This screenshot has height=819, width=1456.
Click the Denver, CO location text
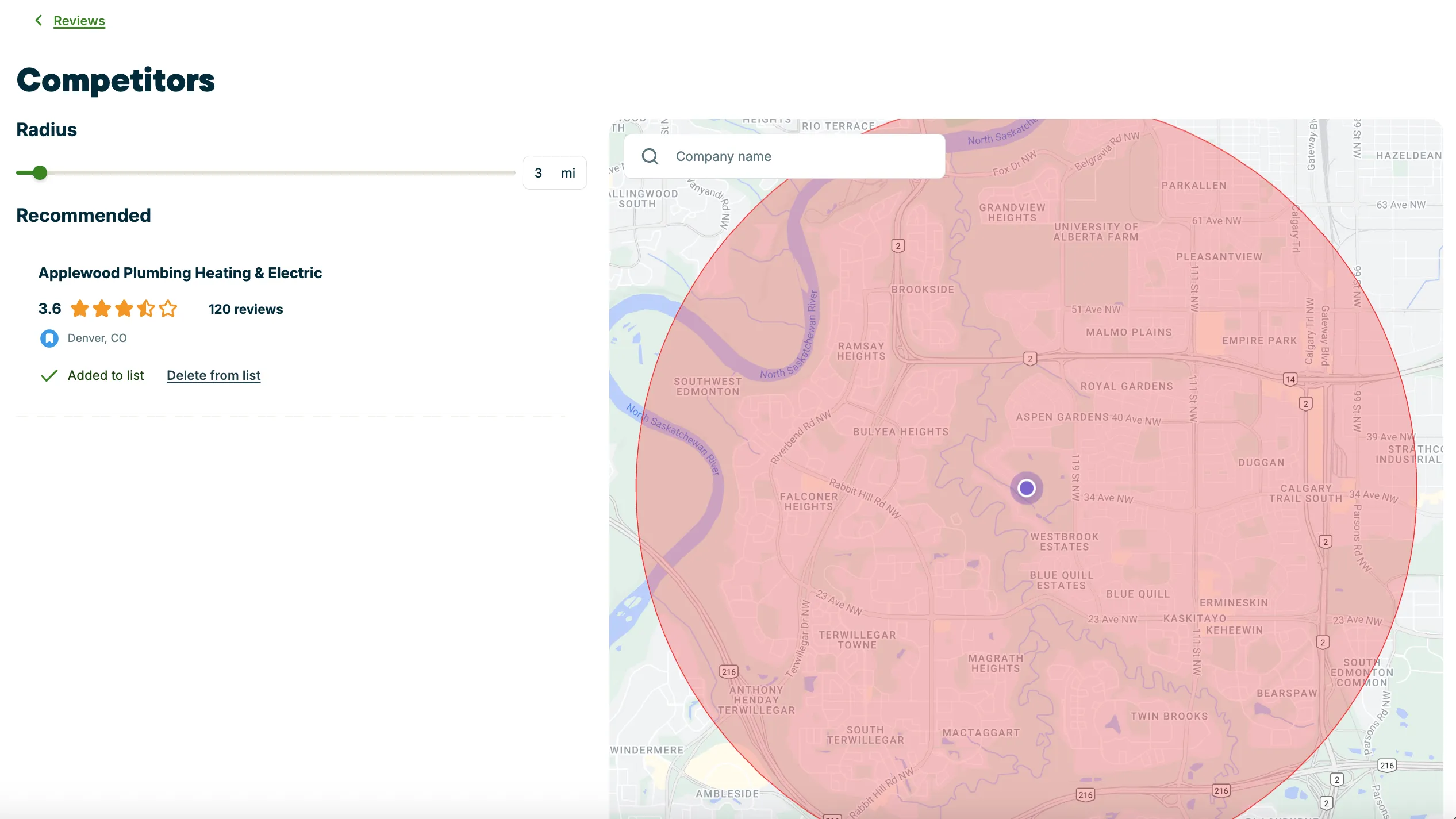coord(97,338)
